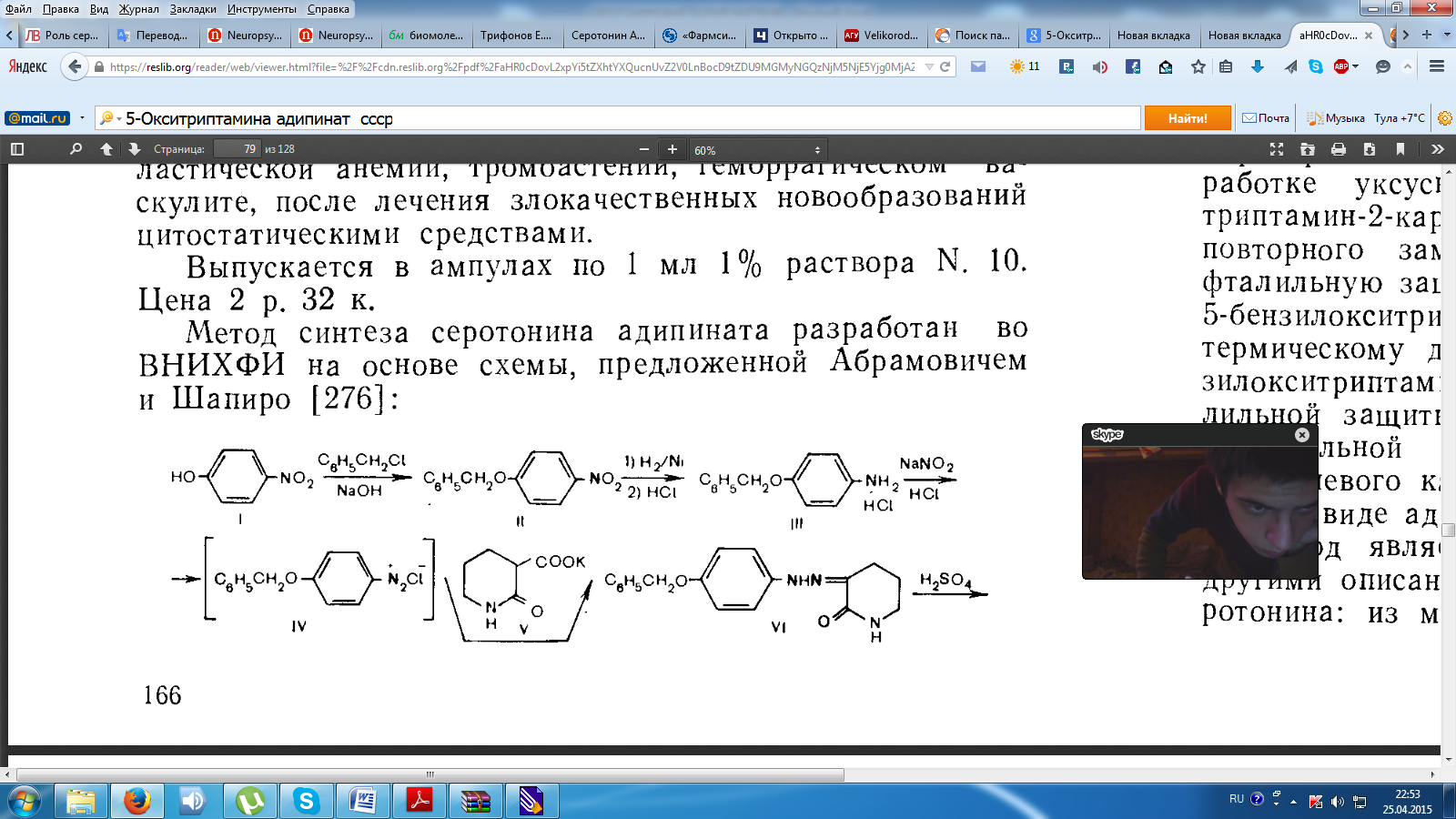Close the active aHR0cDov... tab

(x=1369, y=35)
